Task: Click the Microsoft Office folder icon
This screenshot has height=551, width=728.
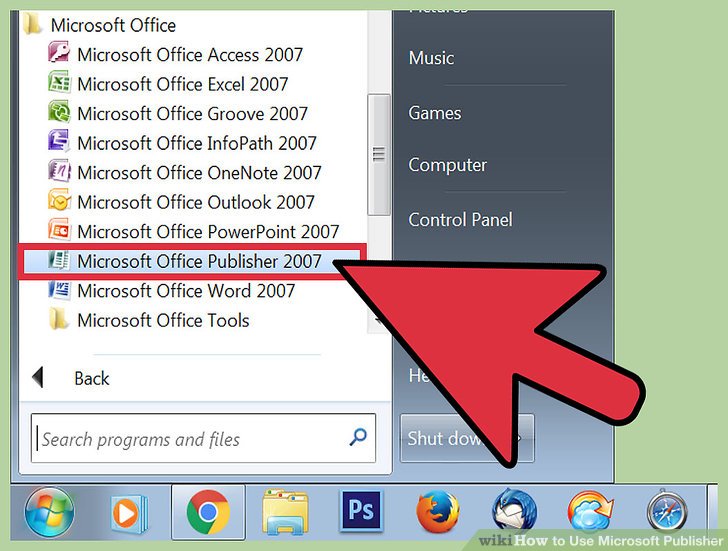Action: tap(32, 24)
